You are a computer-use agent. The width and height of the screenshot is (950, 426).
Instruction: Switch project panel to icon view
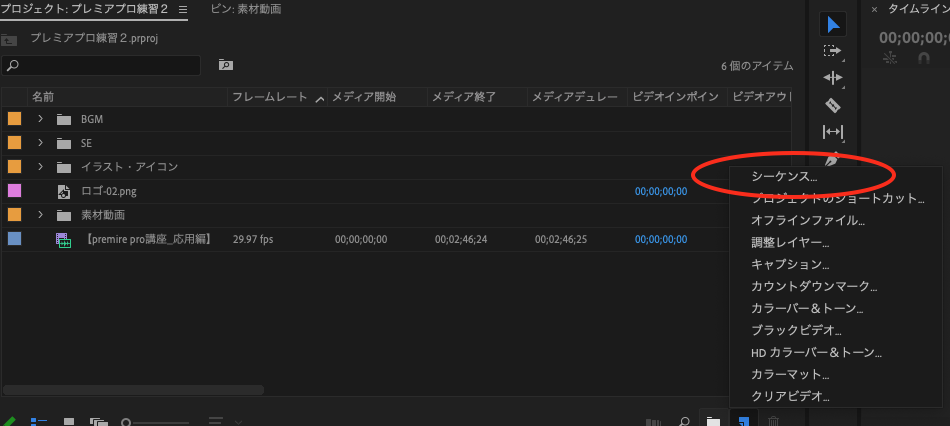click(x=69, y=421)
